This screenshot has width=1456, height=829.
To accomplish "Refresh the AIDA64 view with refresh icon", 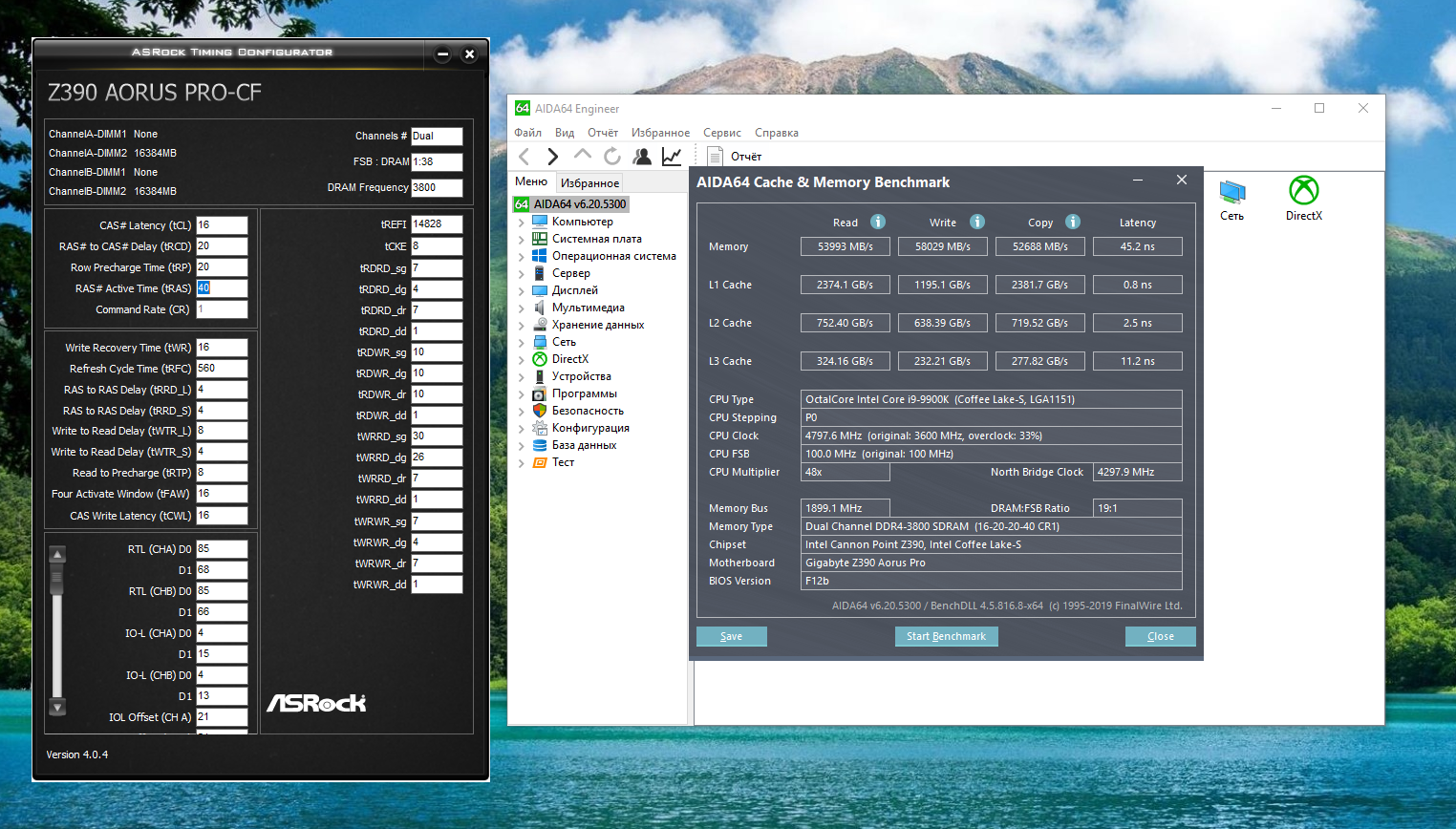I will tap(612, 156).
